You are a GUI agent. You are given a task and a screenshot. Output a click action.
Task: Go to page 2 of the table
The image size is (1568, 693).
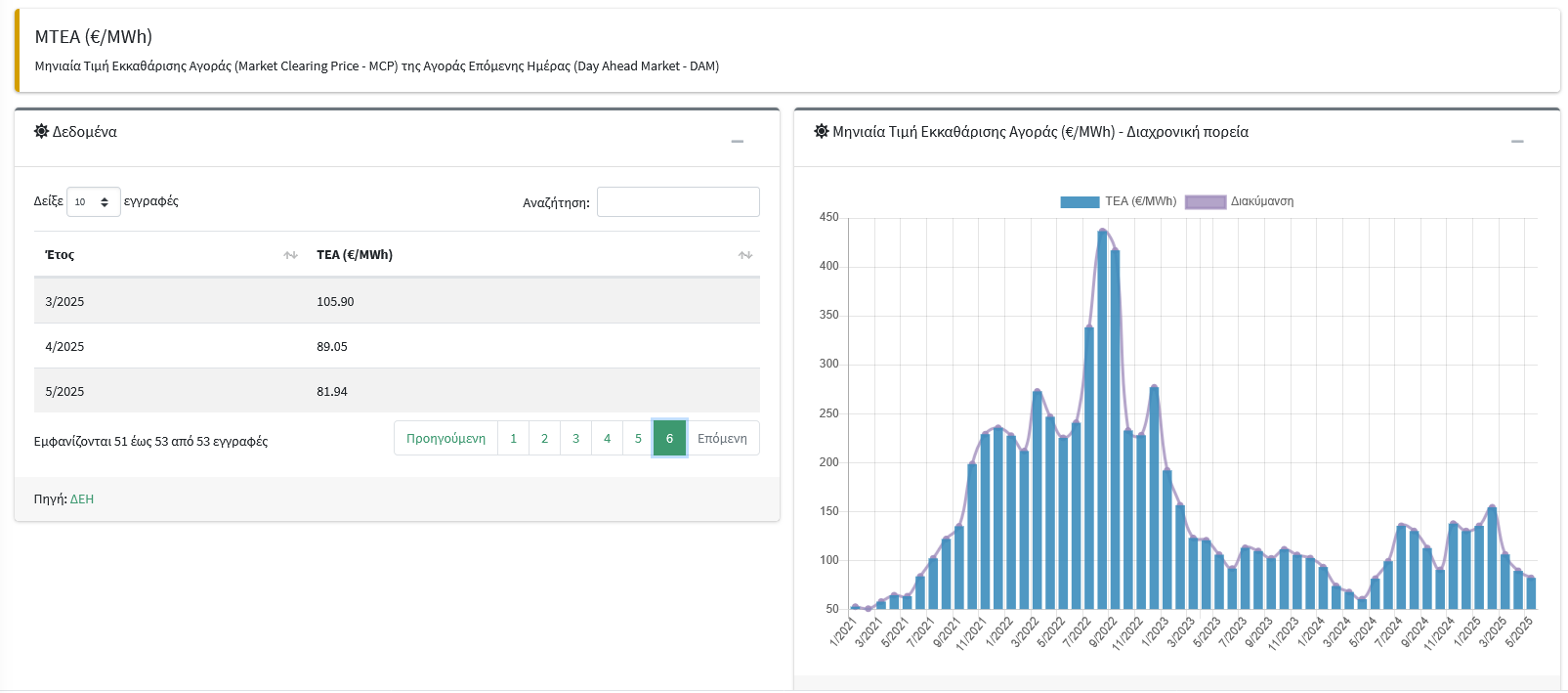click(x=544, y=439)
